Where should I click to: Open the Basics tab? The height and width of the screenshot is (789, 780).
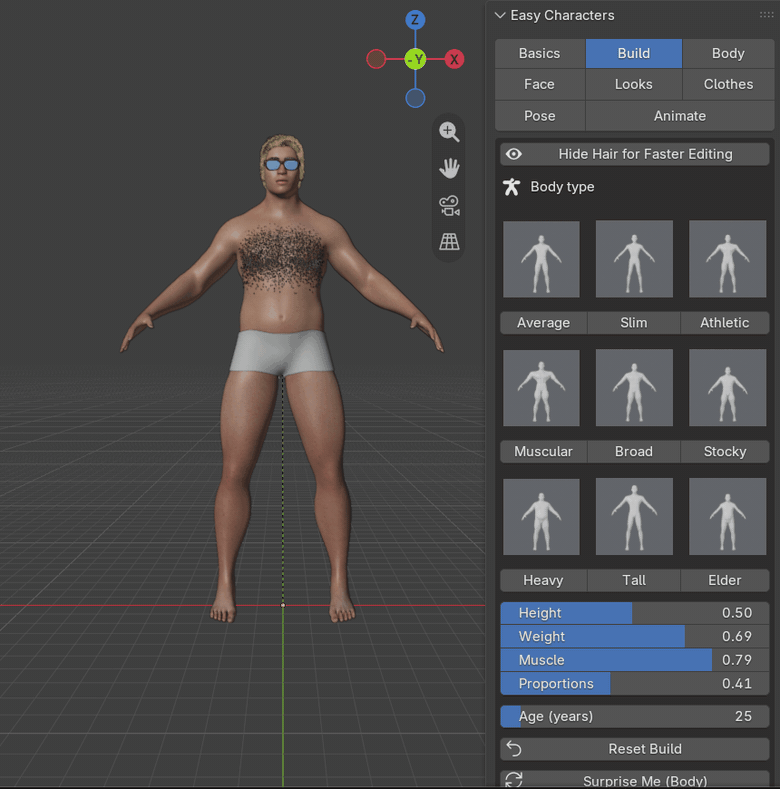pyautogui.click(x=540, y=53)
